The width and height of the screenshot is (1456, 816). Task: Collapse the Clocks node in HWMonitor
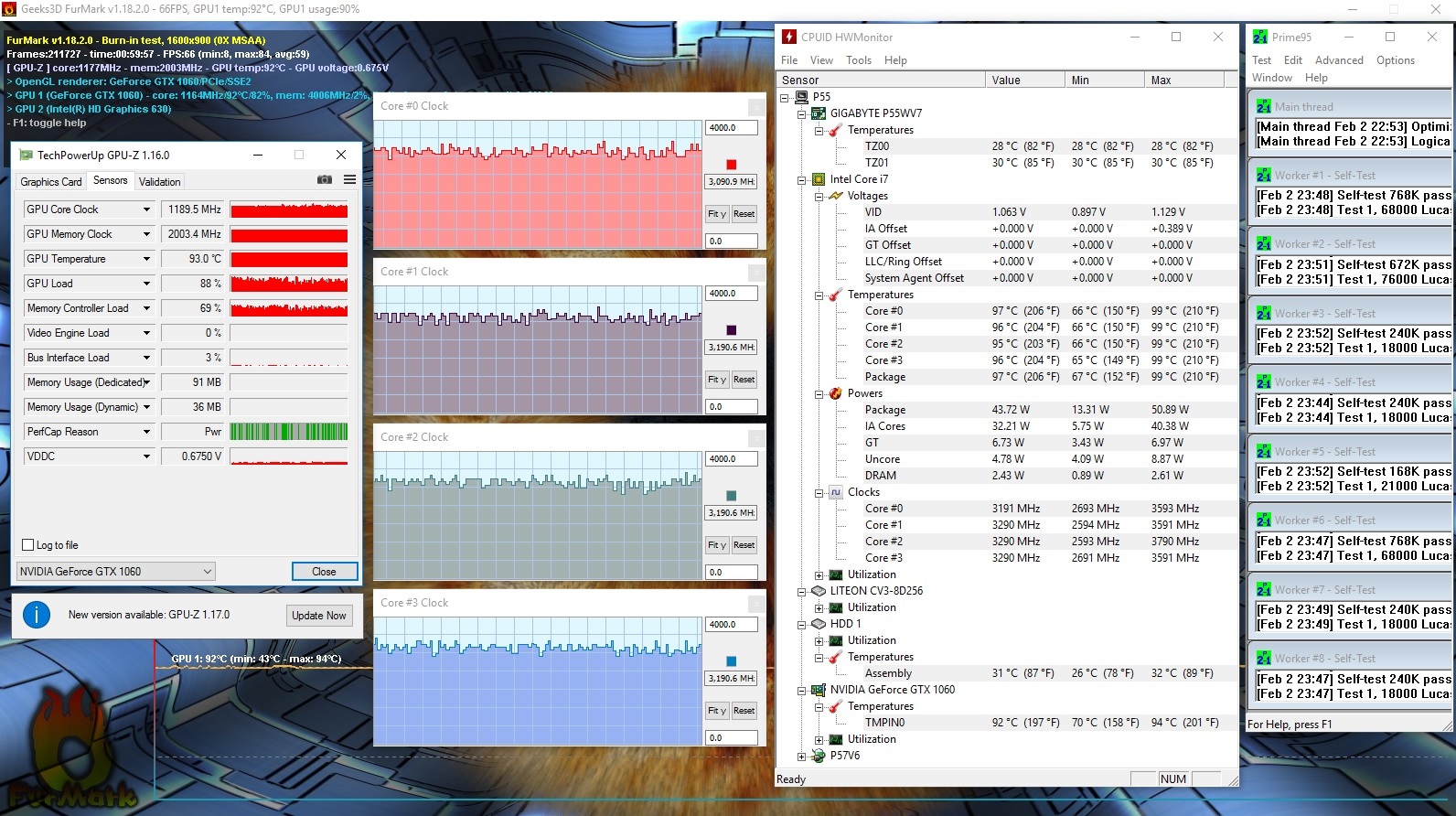819,492
